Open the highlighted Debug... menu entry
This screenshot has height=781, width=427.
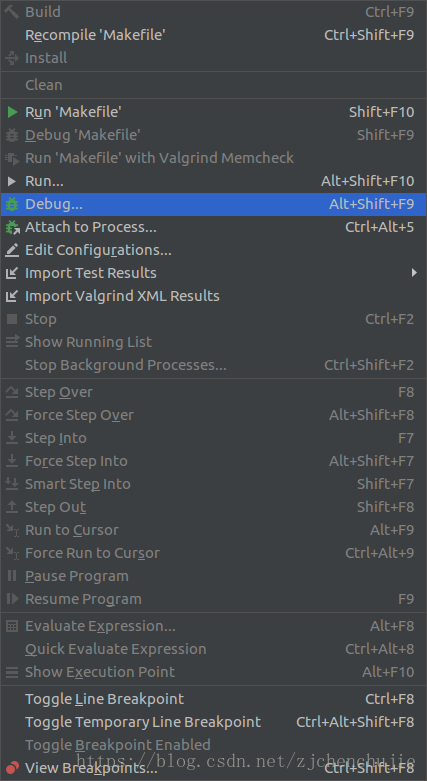[213, 204]
